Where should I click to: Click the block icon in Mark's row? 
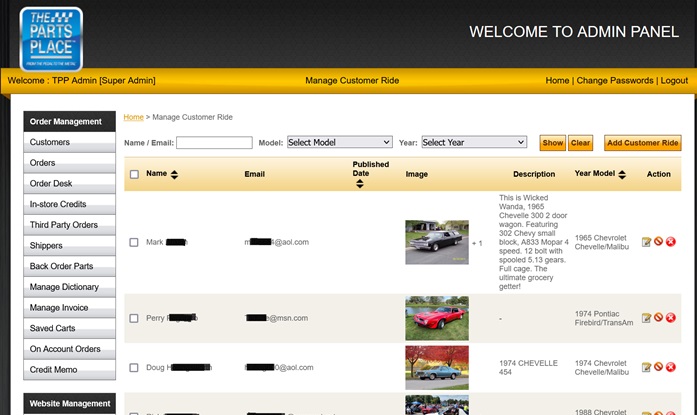[x=658, y=242]
